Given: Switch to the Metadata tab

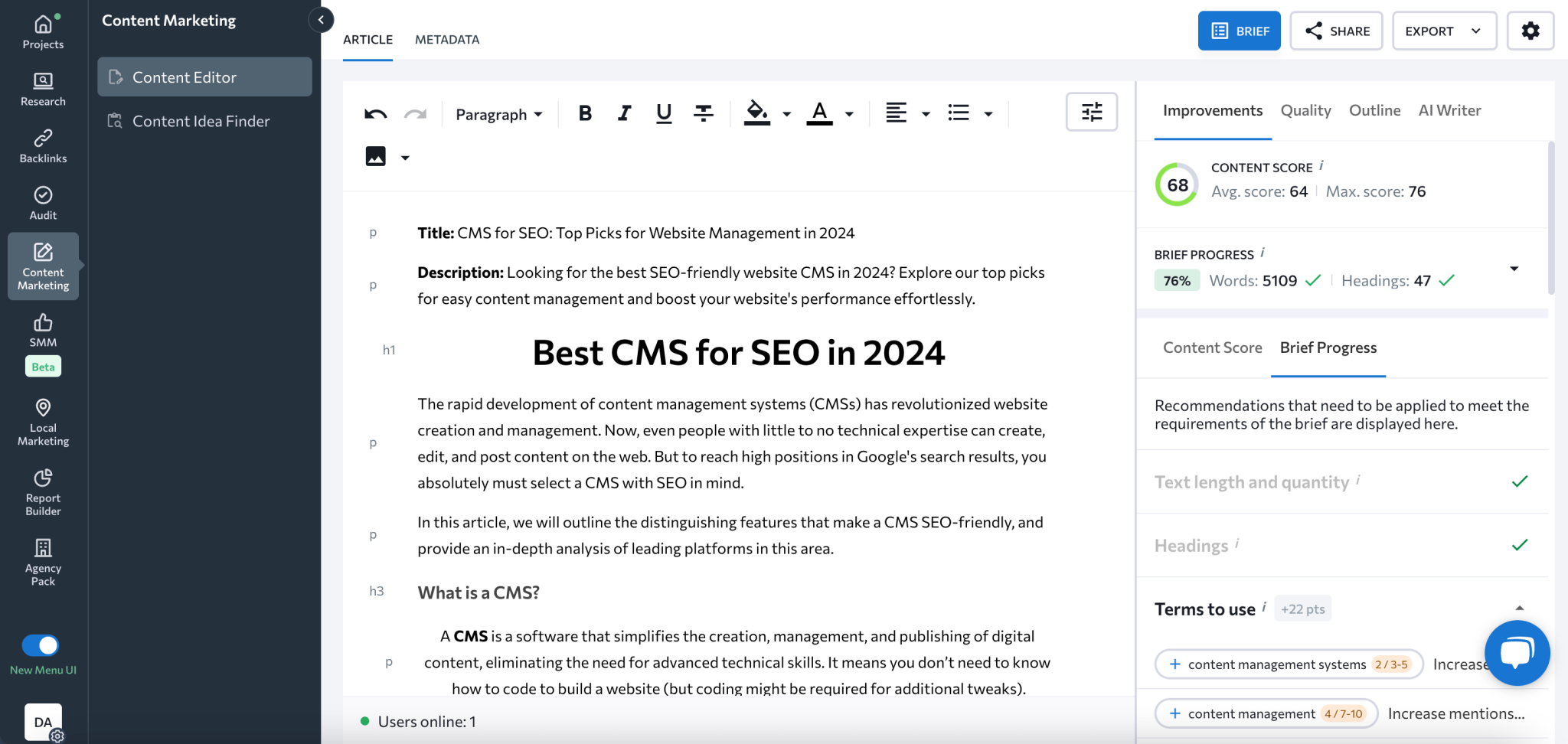Looking at the screenshot, I should 447,39.
